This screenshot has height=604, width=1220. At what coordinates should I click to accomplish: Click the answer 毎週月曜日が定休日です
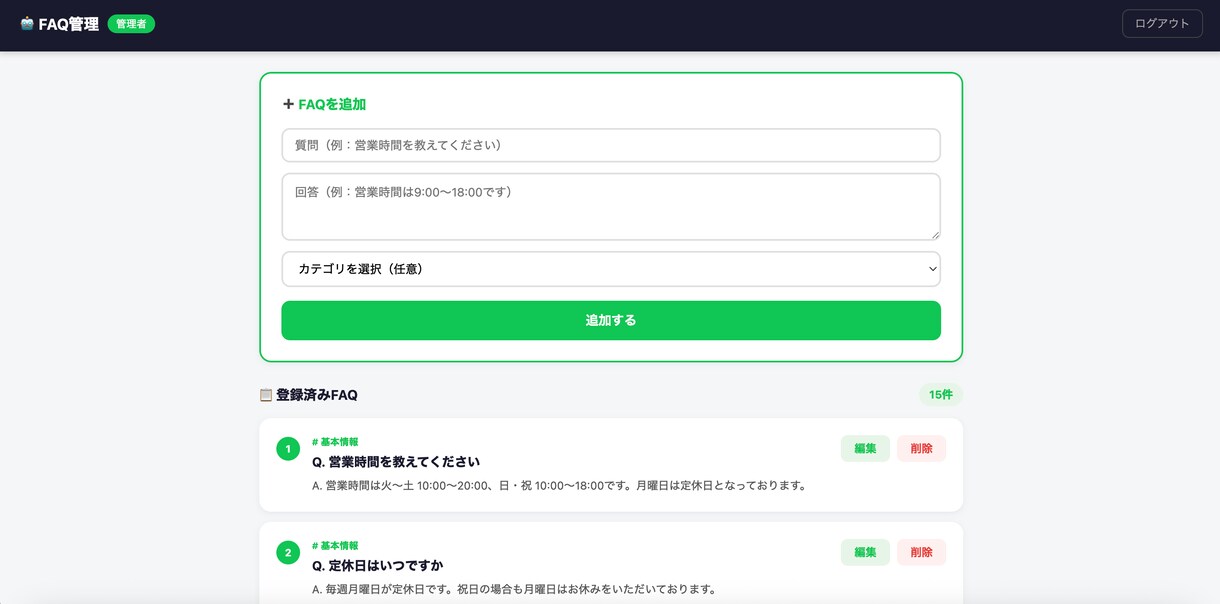[x=514, y=589]
